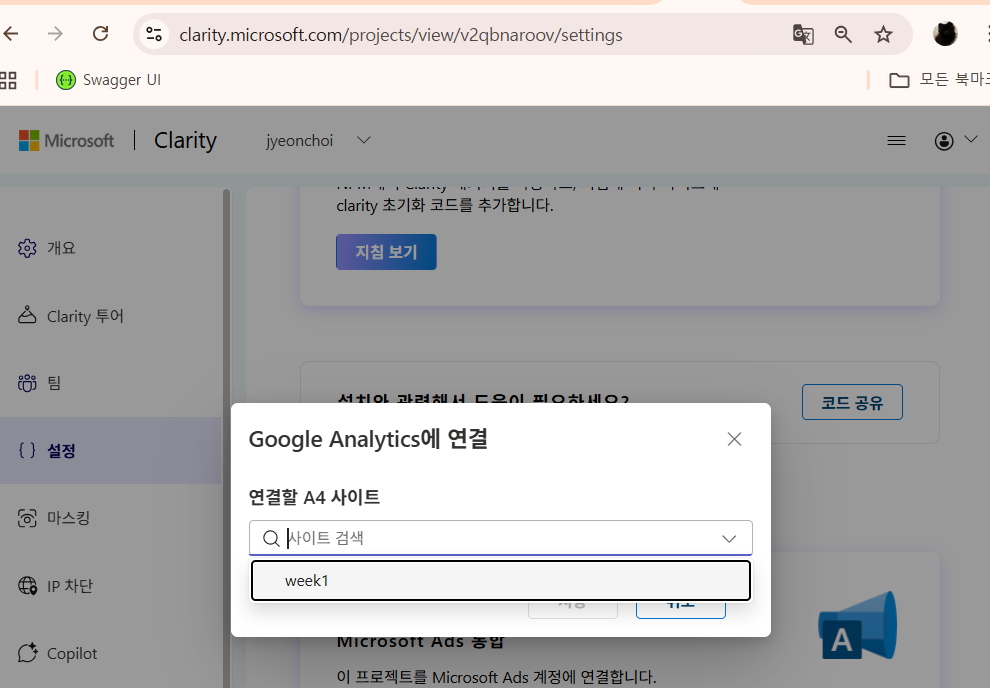The image size is (990, 688).
Task: Expand the account menu chevron
Action: click(x=970, y=139)
